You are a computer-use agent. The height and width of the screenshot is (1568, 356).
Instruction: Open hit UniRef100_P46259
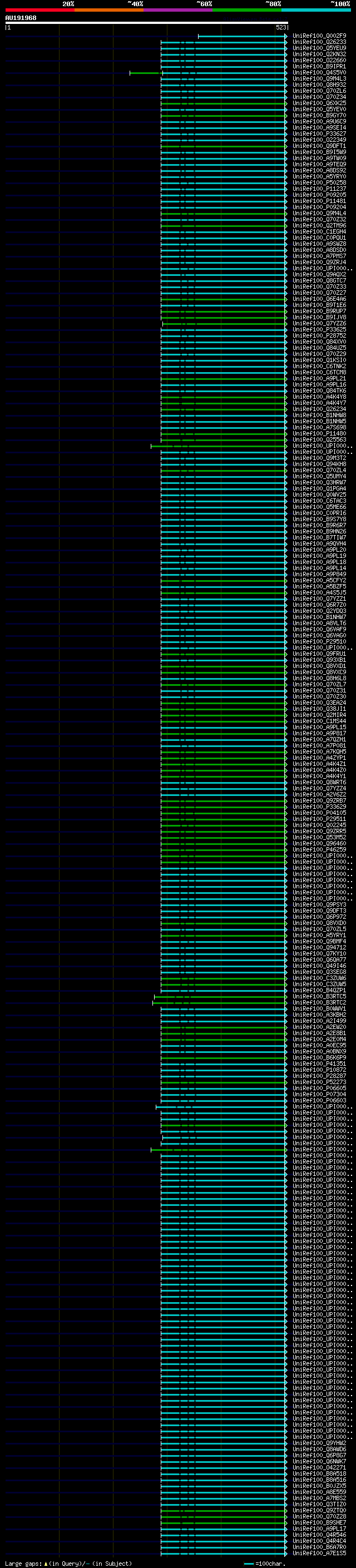click(x=319, y=850)
